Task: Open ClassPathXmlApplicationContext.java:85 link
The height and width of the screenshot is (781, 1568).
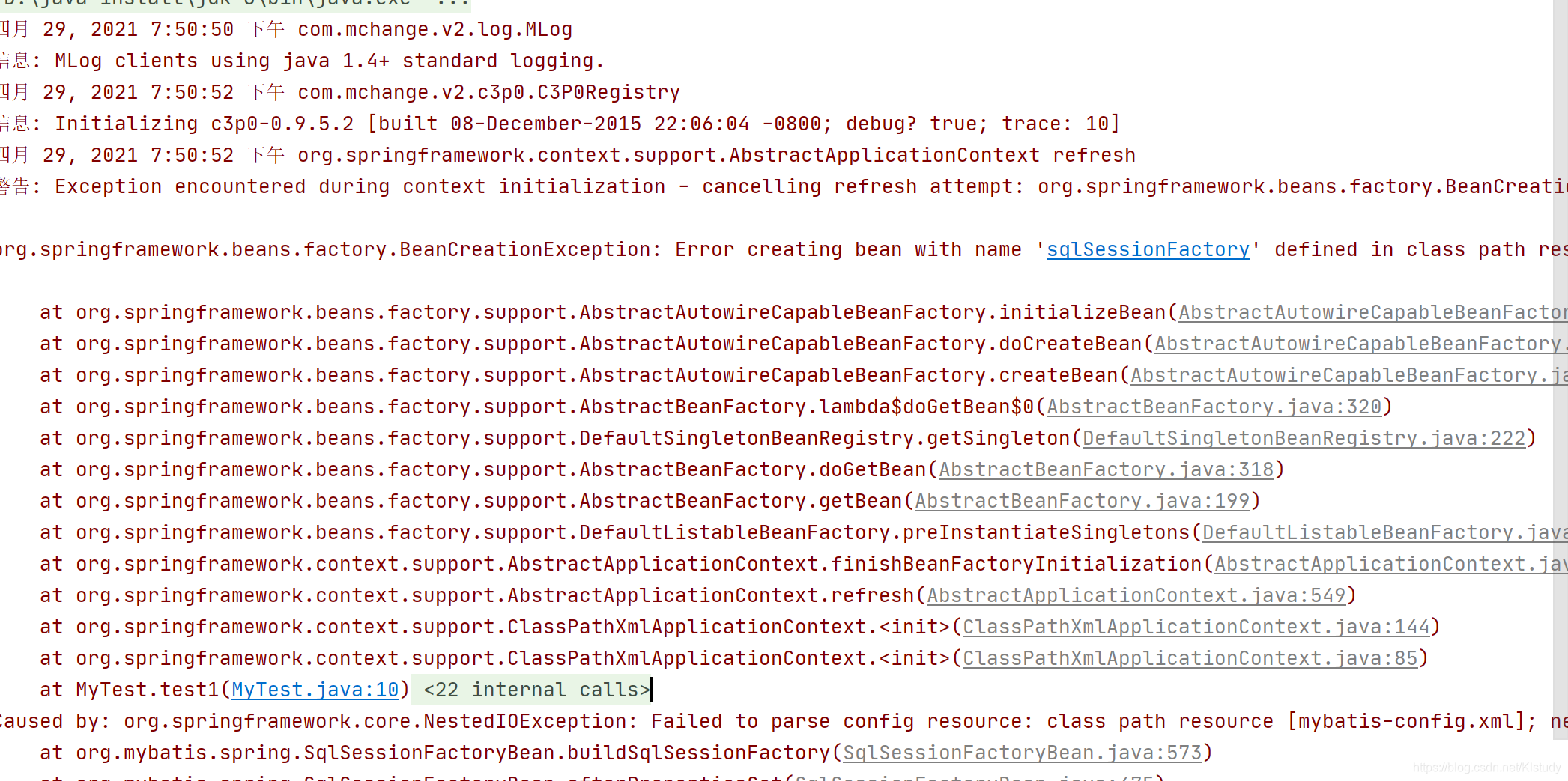Action: click(x=1190, y=658)
